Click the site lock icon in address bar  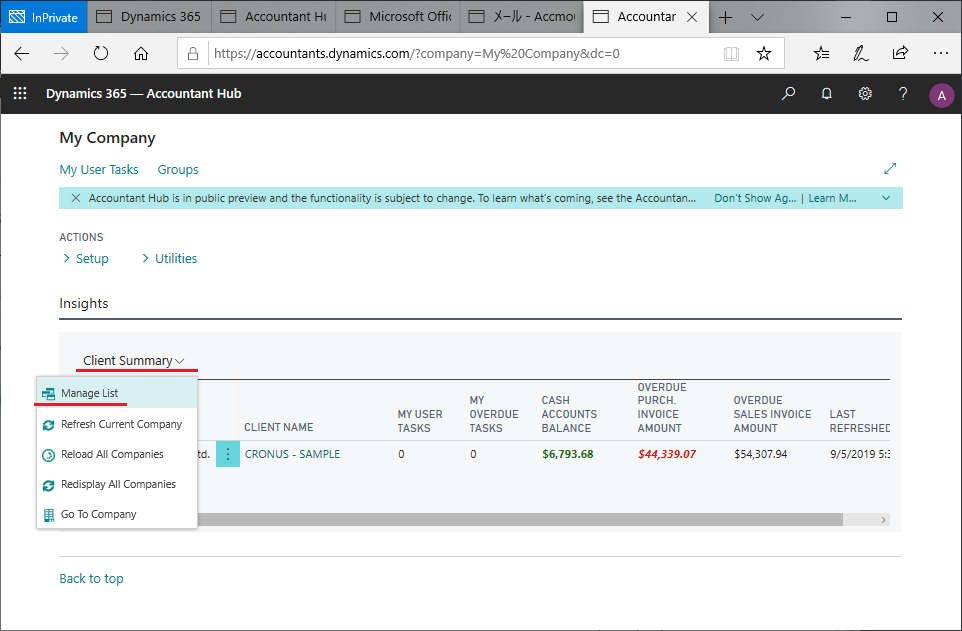193,53
